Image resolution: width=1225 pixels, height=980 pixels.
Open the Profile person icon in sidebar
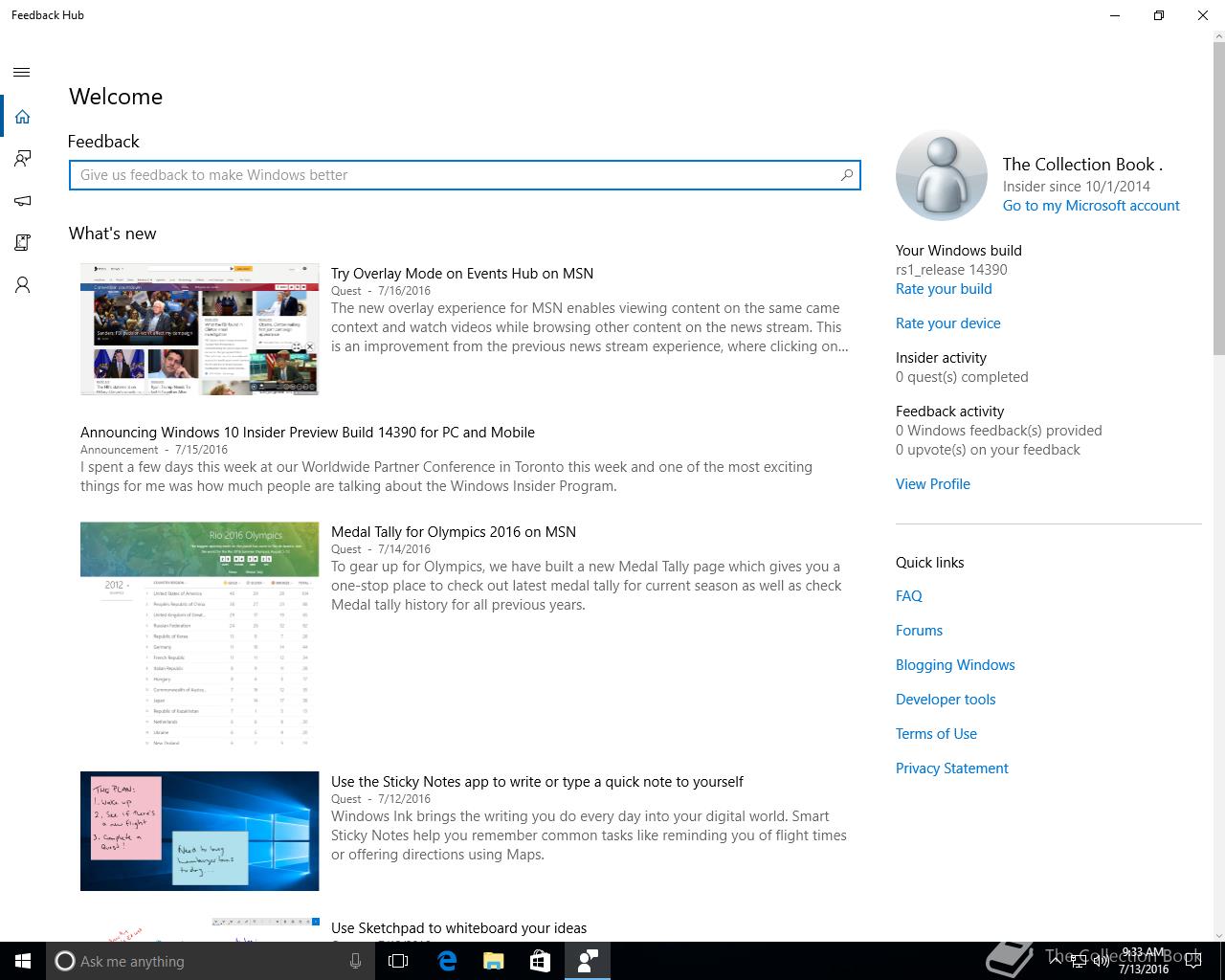coord(22,285)
